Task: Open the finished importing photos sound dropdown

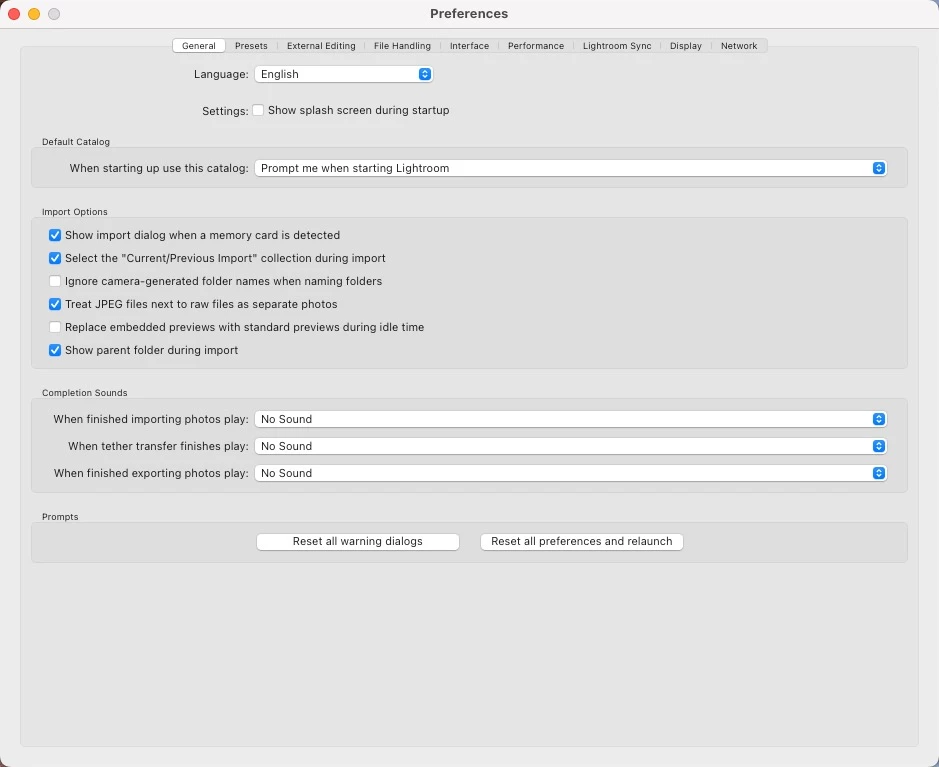Action: tap(570, 419)
